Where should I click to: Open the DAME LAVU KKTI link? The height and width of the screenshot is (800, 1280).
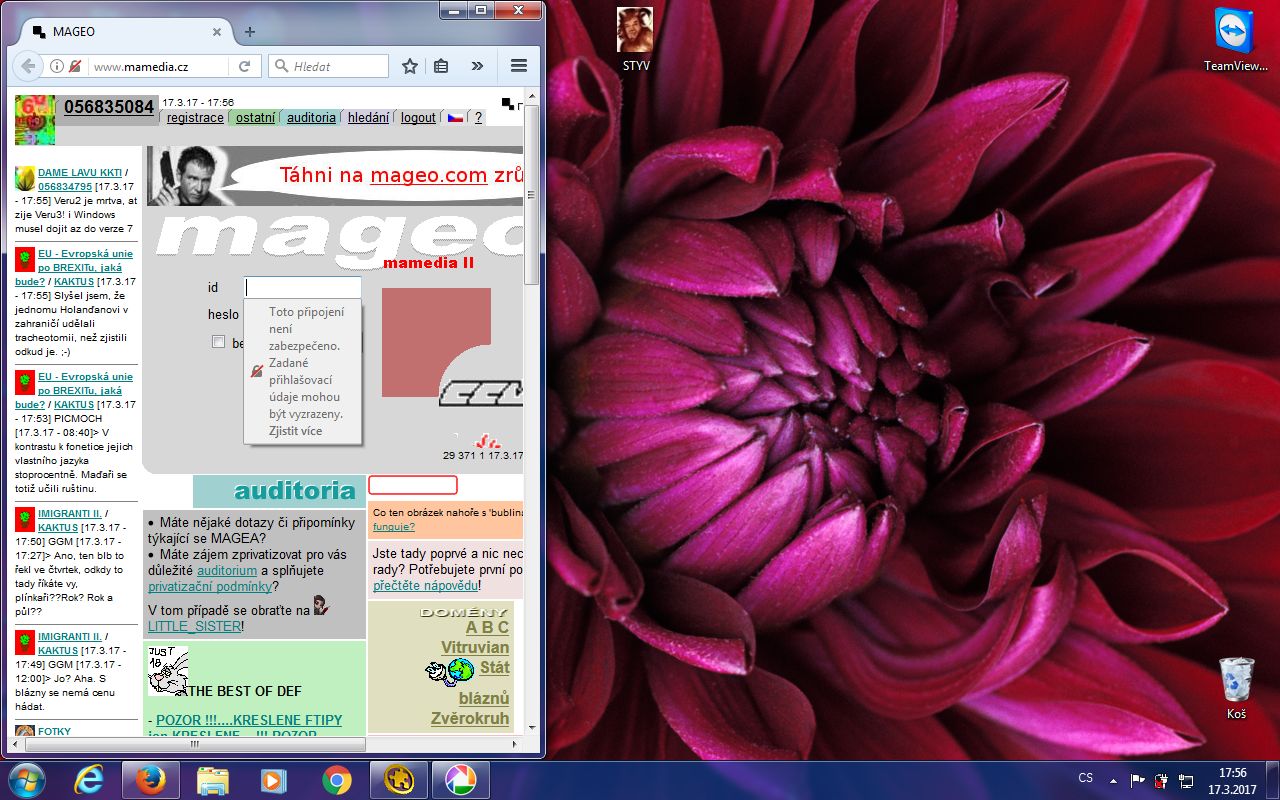(80, 173)
